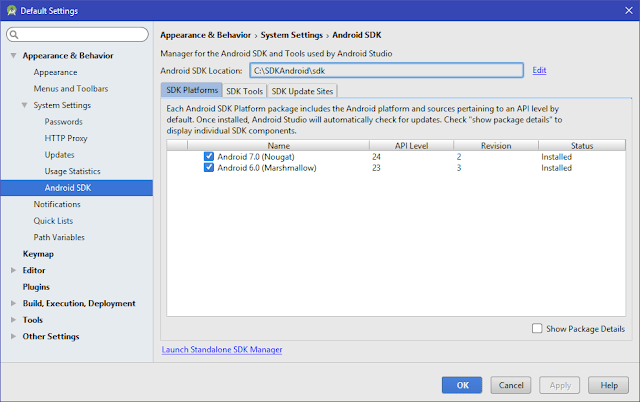Collapse System Settings tree node
Image resolution: width=640 pixels, height=402 pixels.
pyautogui.click(x=24, y=105)
